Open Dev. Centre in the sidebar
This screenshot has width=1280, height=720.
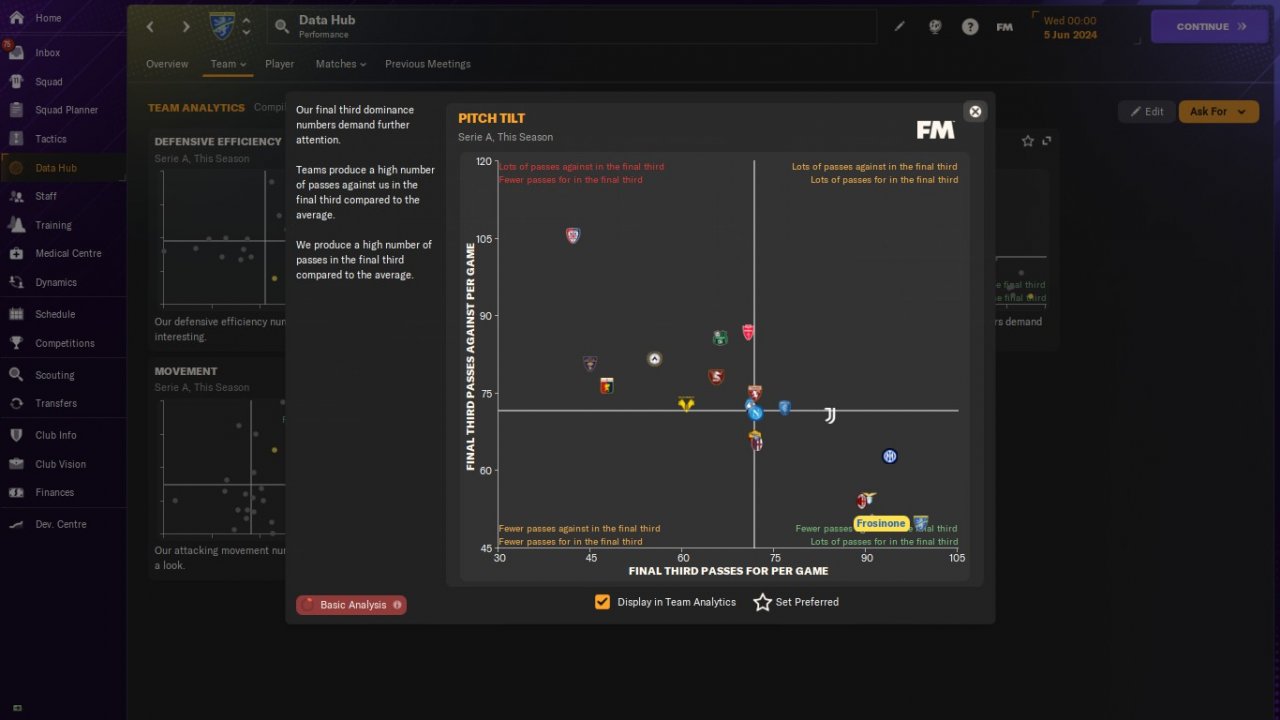pos(63,524)
